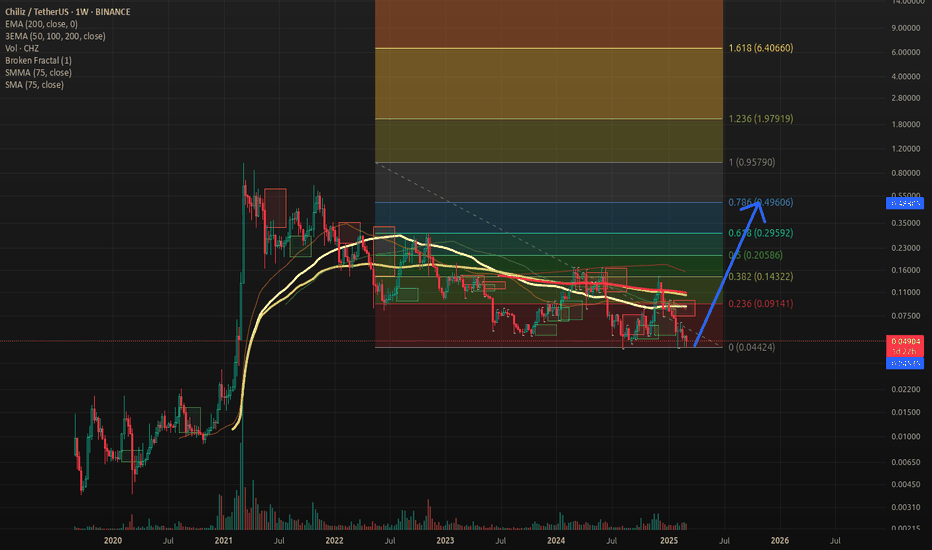The height and width of the screenshot is (550, 932).
Task: Click the 2022 label on time axis
Action: (335, 540)
